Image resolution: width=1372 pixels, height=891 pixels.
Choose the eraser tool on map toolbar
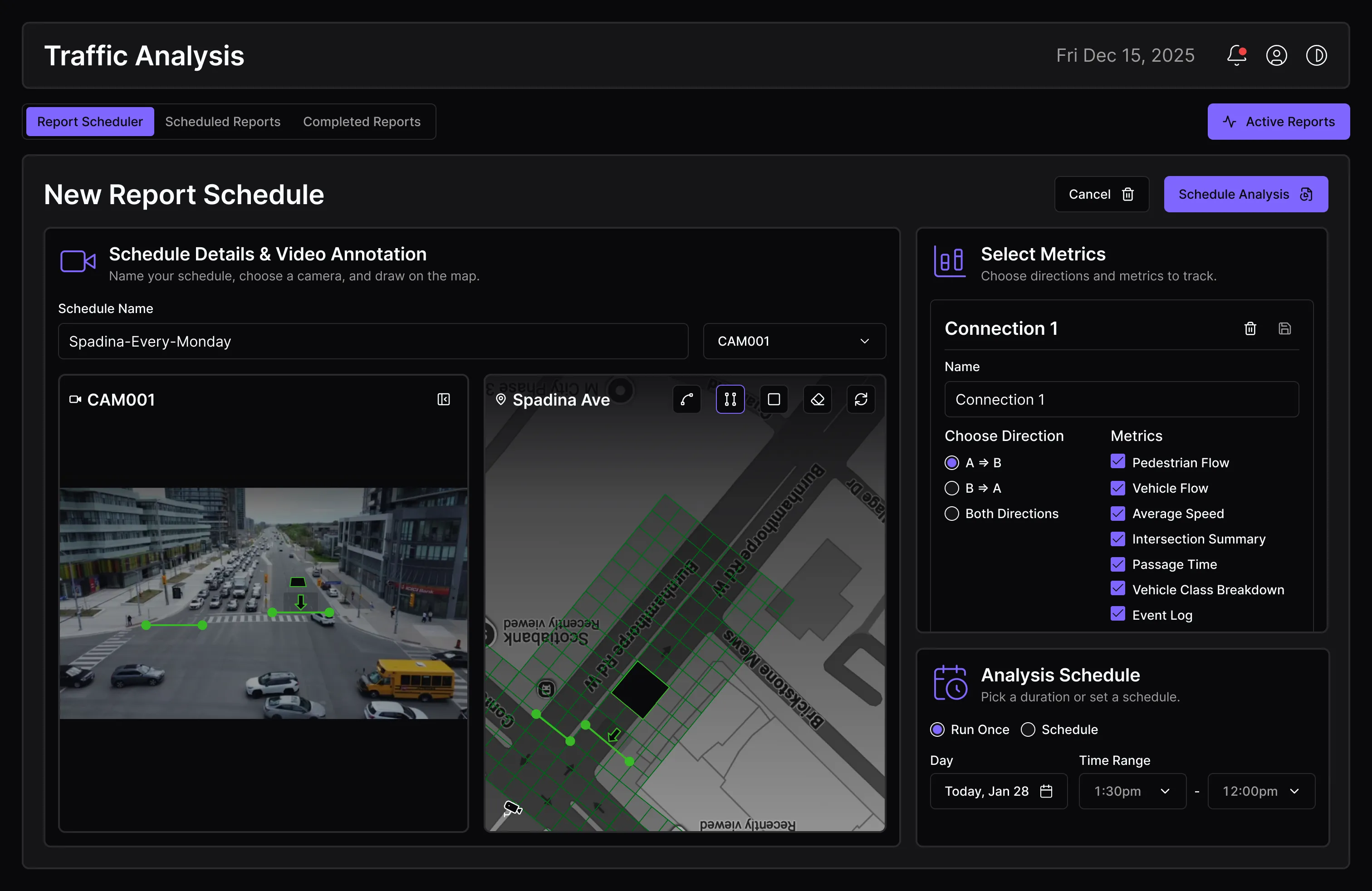[818, 399]
